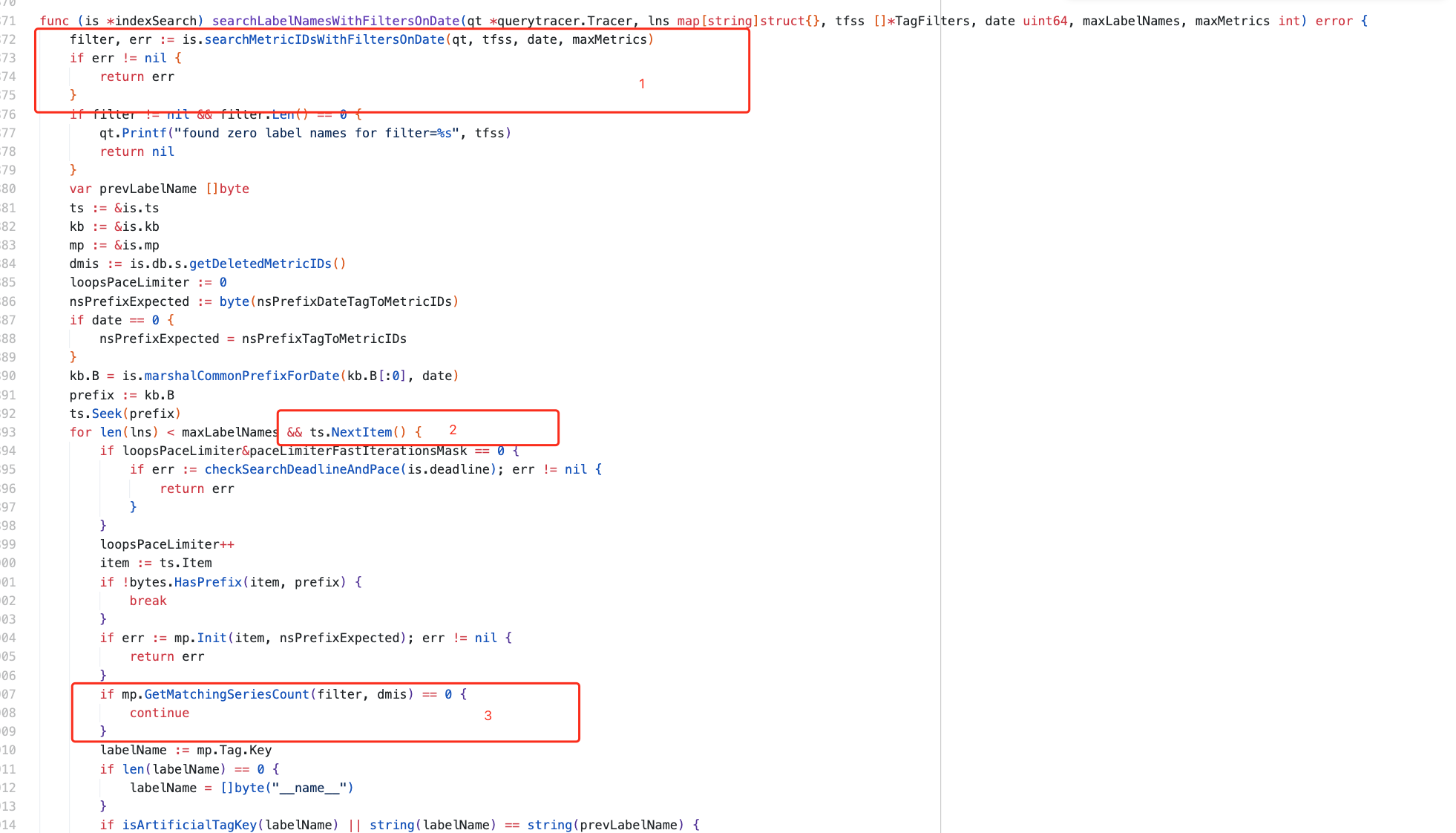The image size is (1456, 833).
Task: Click paceLimiterFastIterationsMask identifier
Action: (358, 451)
